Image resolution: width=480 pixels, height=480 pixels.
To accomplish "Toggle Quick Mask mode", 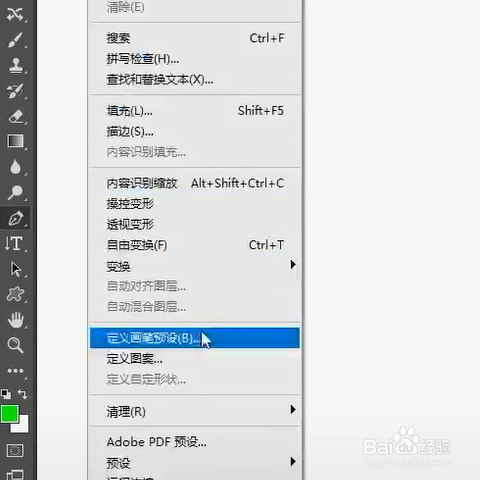I will tap(15, 451).
